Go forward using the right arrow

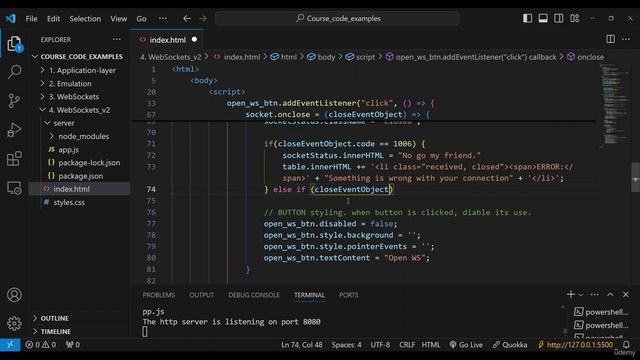[x=203, y=18]
